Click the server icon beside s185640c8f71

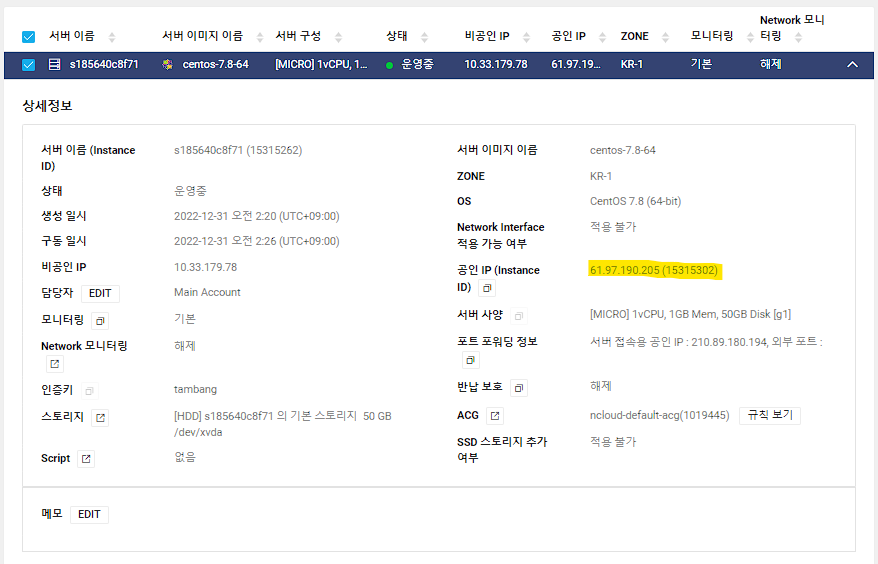point(54,64)
